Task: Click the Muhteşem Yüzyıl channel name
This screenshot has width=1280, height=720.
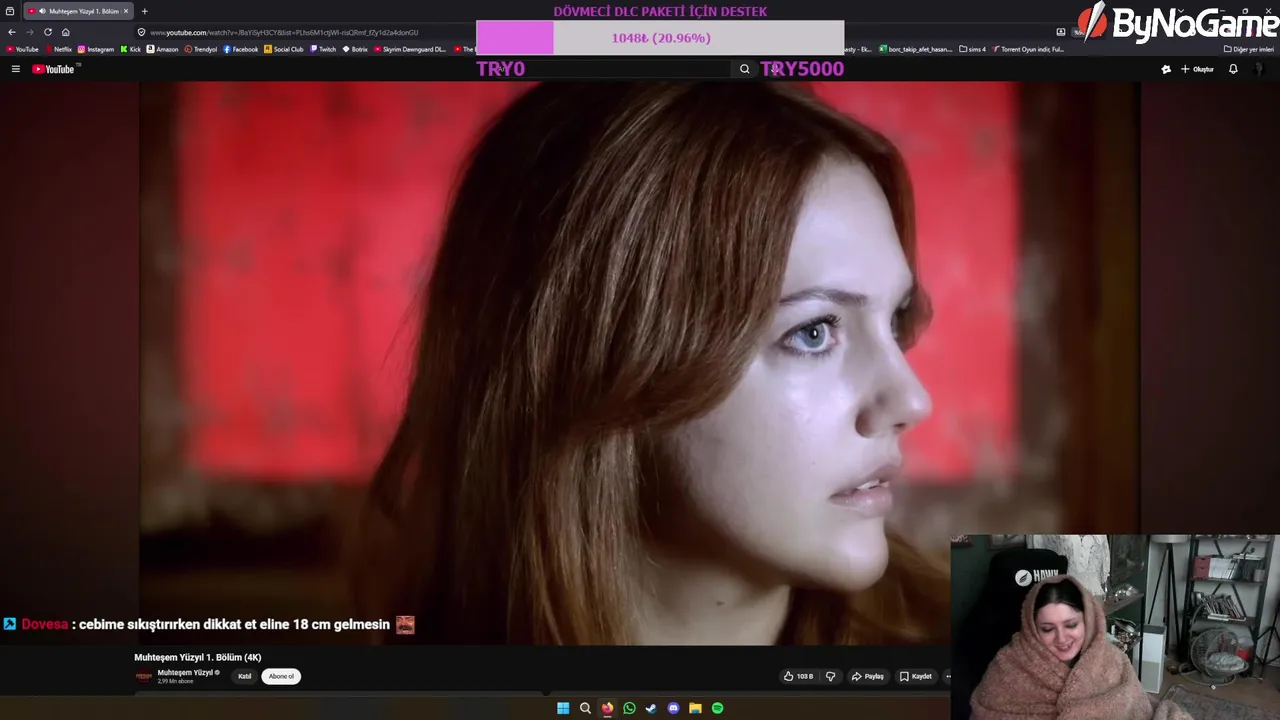Action: 185,673
